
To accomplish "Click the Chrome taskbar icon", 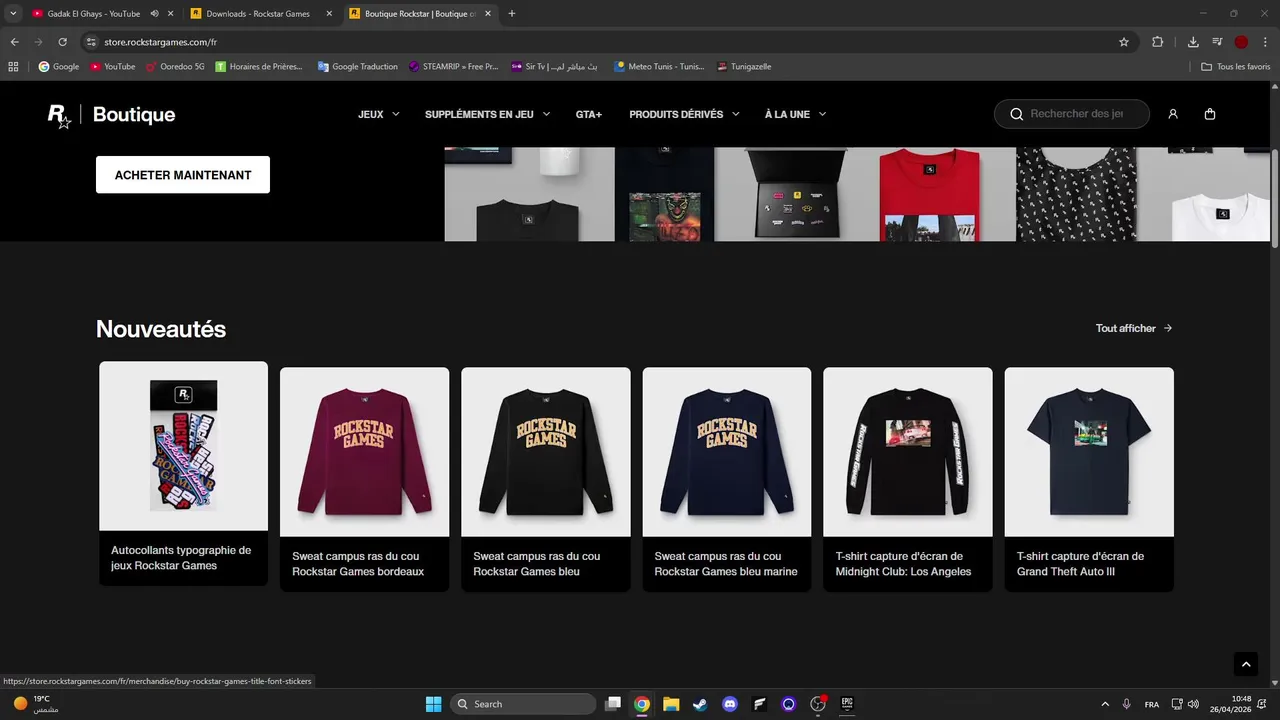I will coord(642,704).
